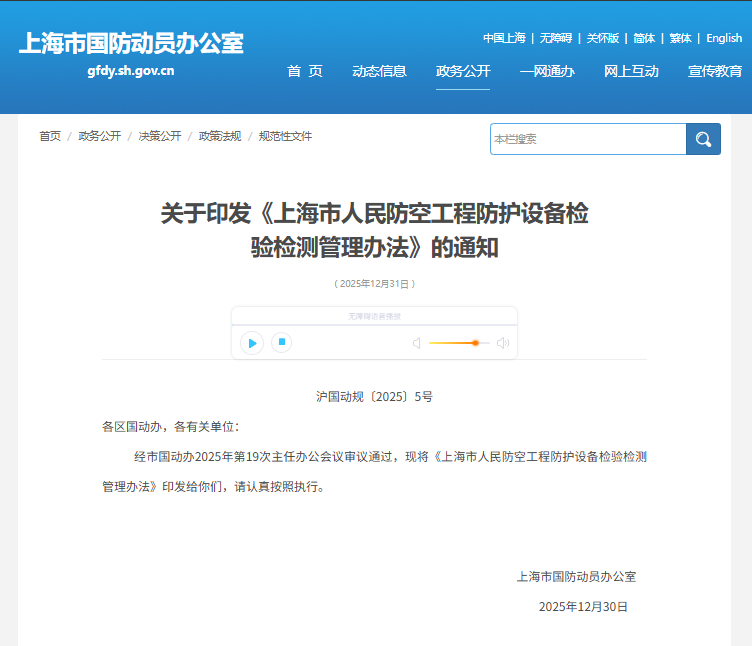Visit the 中国上海 link
This screenshot has width=752, height=646.
(x=504, y=38)
